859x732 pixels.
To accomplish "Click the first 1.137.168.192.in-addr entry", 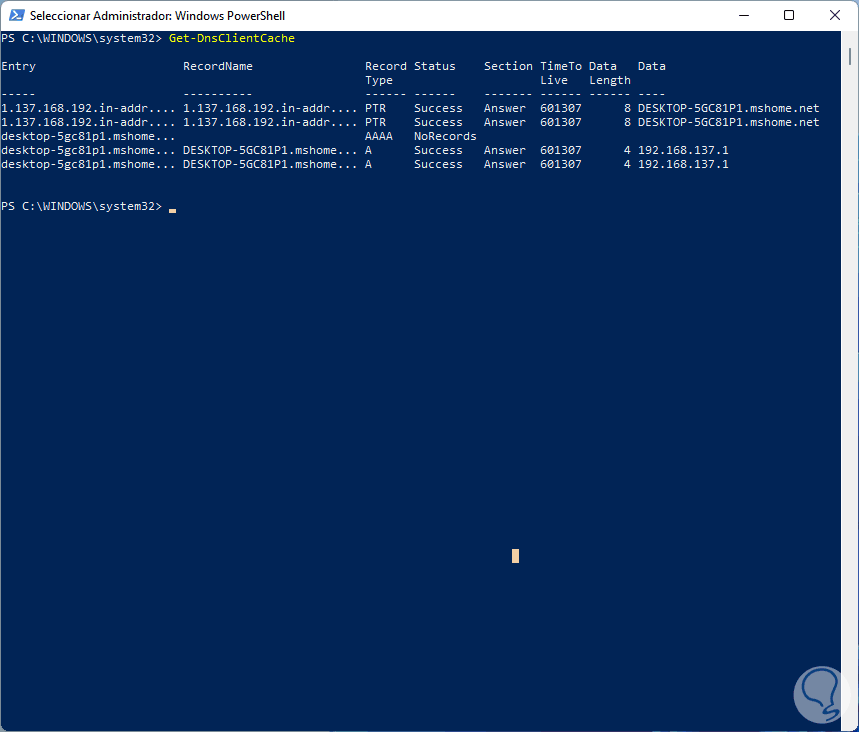I will pos(88,108).
